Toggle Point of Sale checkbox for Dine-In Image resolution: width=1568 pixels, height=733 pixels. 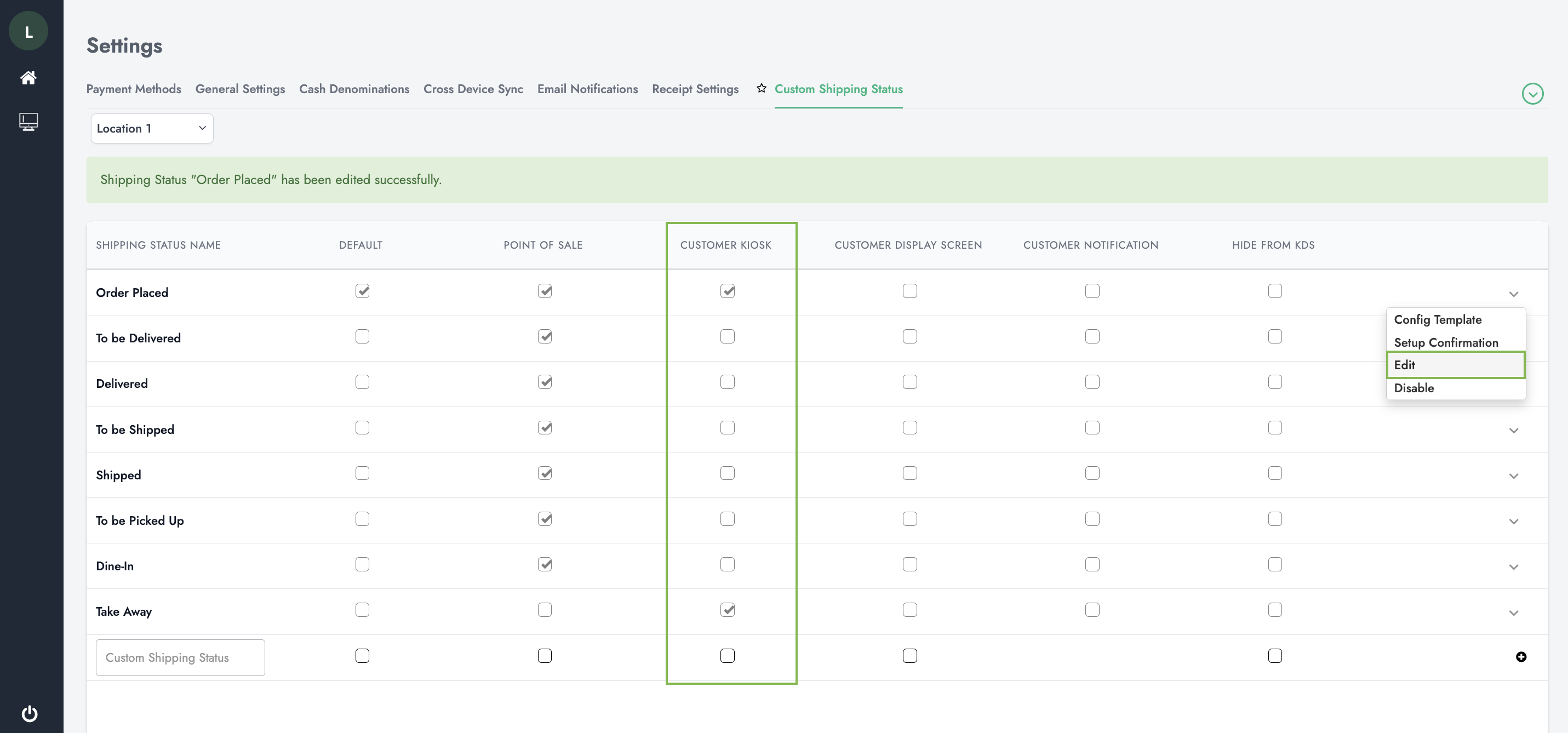tap(545, 564)
